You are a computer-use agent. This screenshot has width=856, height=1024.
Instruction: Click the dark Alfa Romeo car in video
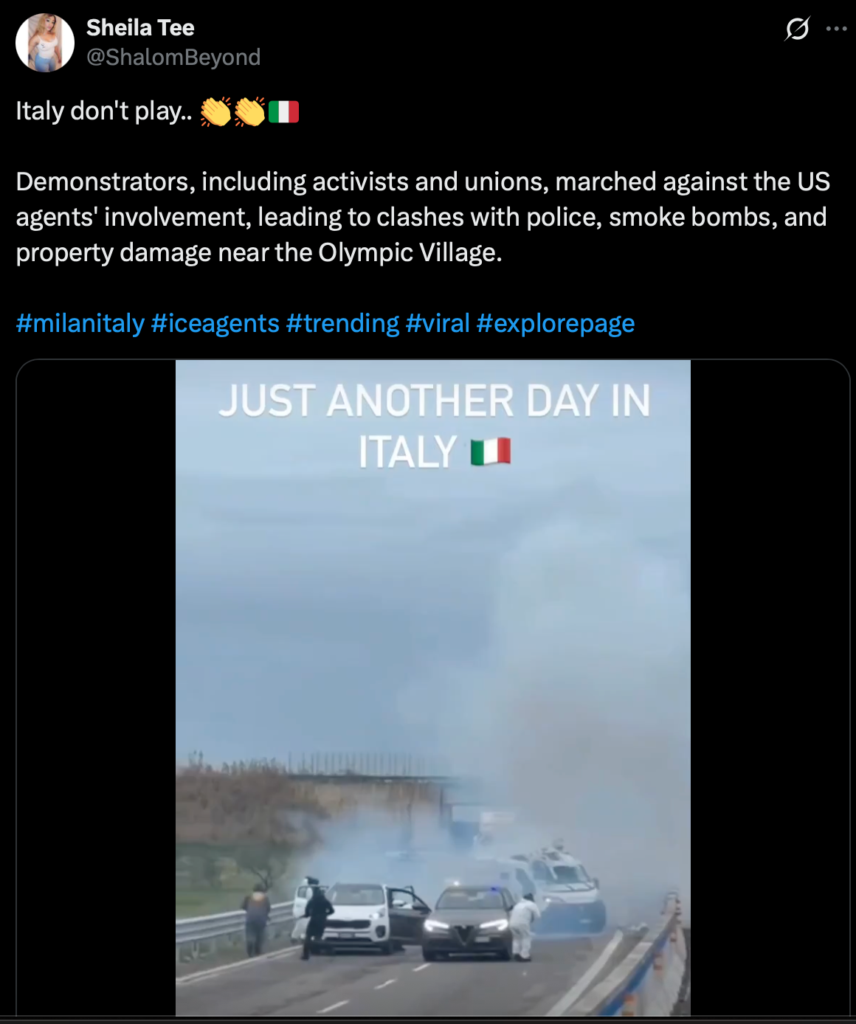point(468,924)
